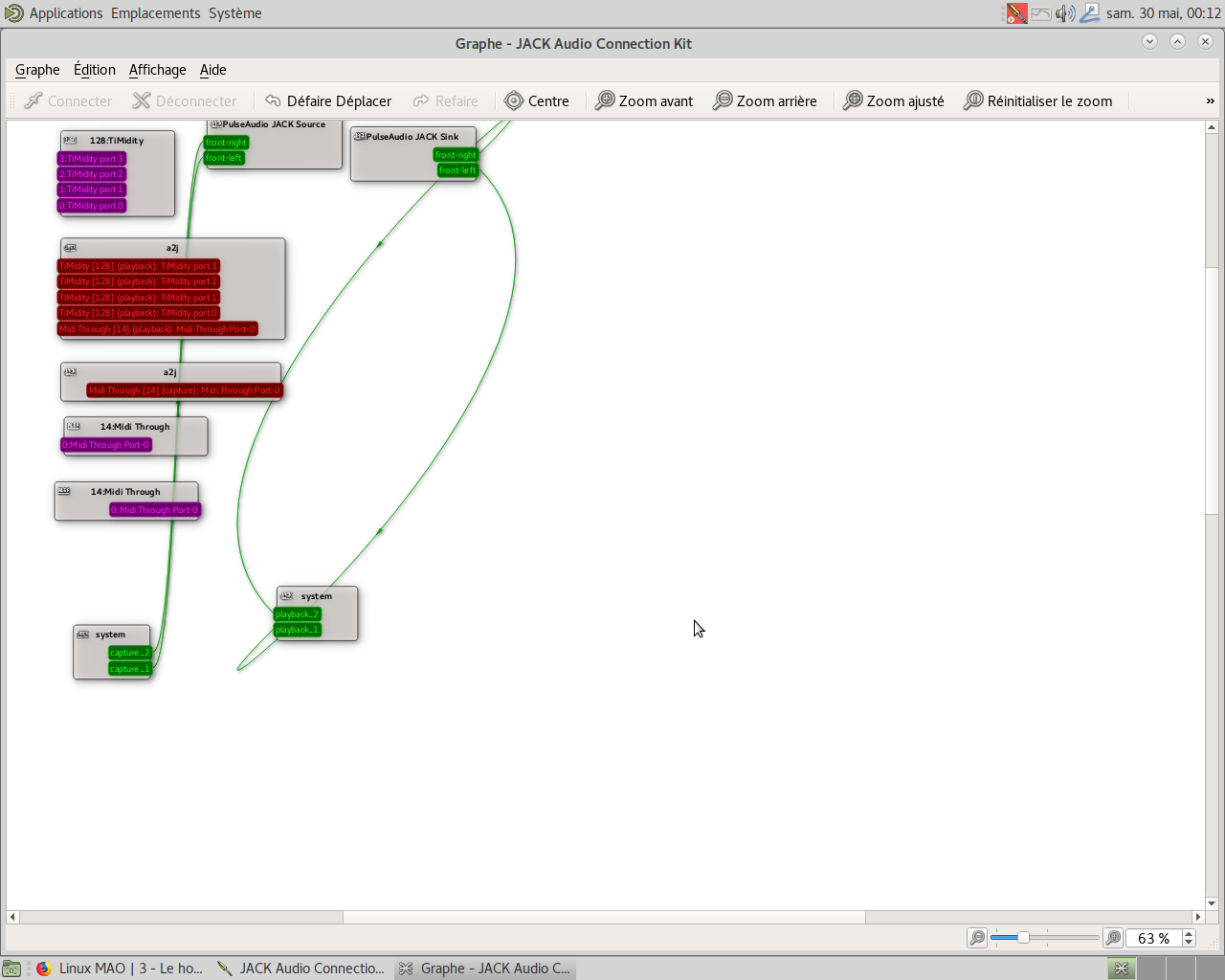Open the Emplacements panel menu
1225x980 pixels.
click(x=156, y=13)
